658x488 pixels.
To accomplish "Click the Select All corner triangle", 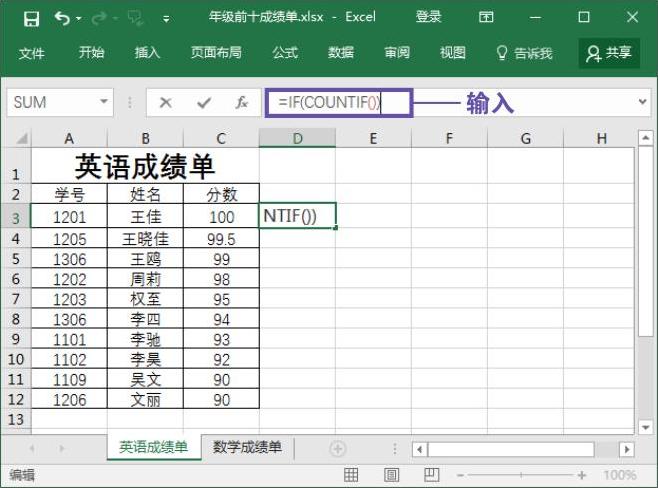I will 21,138.
